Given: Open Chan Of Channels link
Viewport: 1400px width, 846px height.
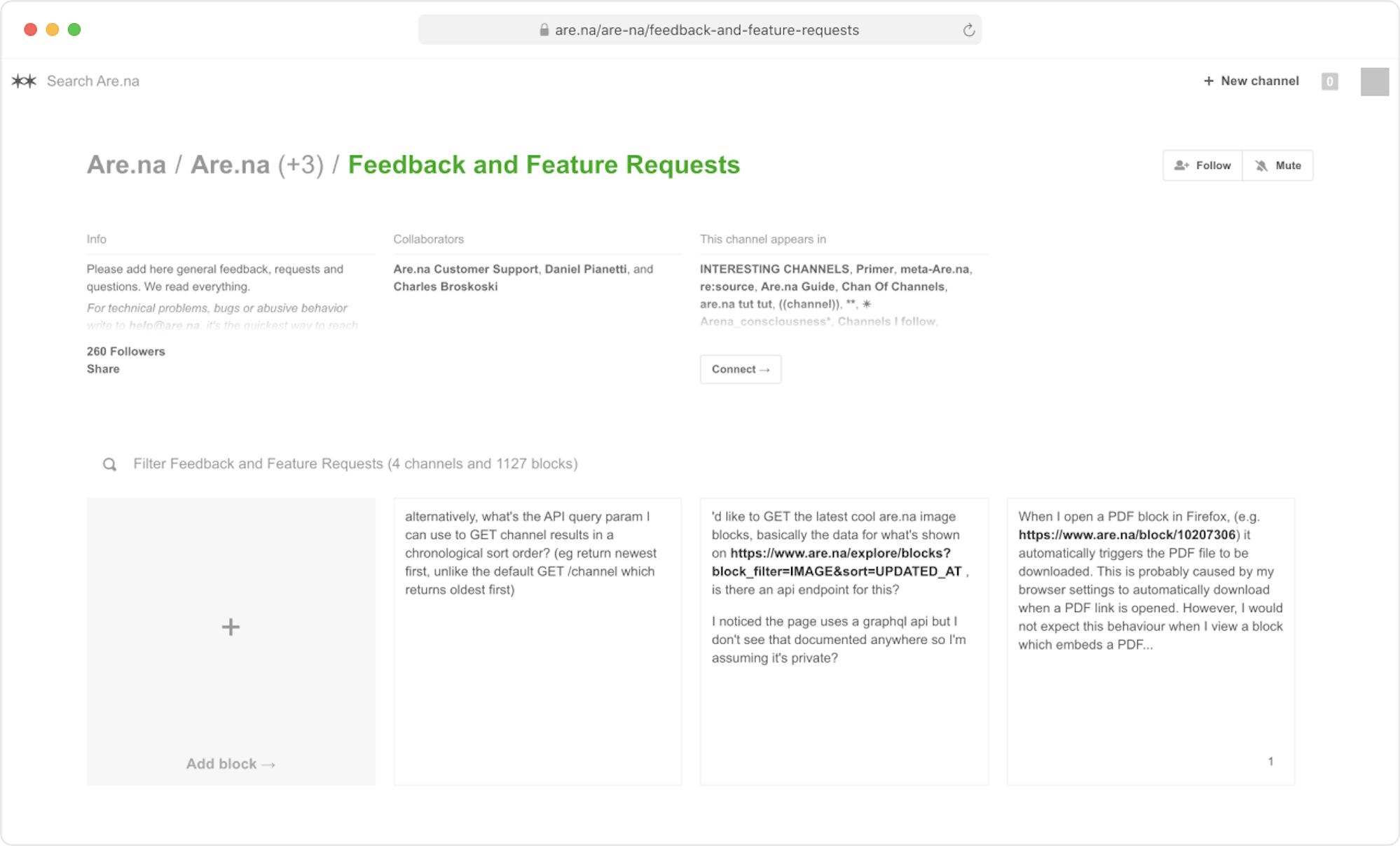Looking at the screenshot, I should [893, 286].
